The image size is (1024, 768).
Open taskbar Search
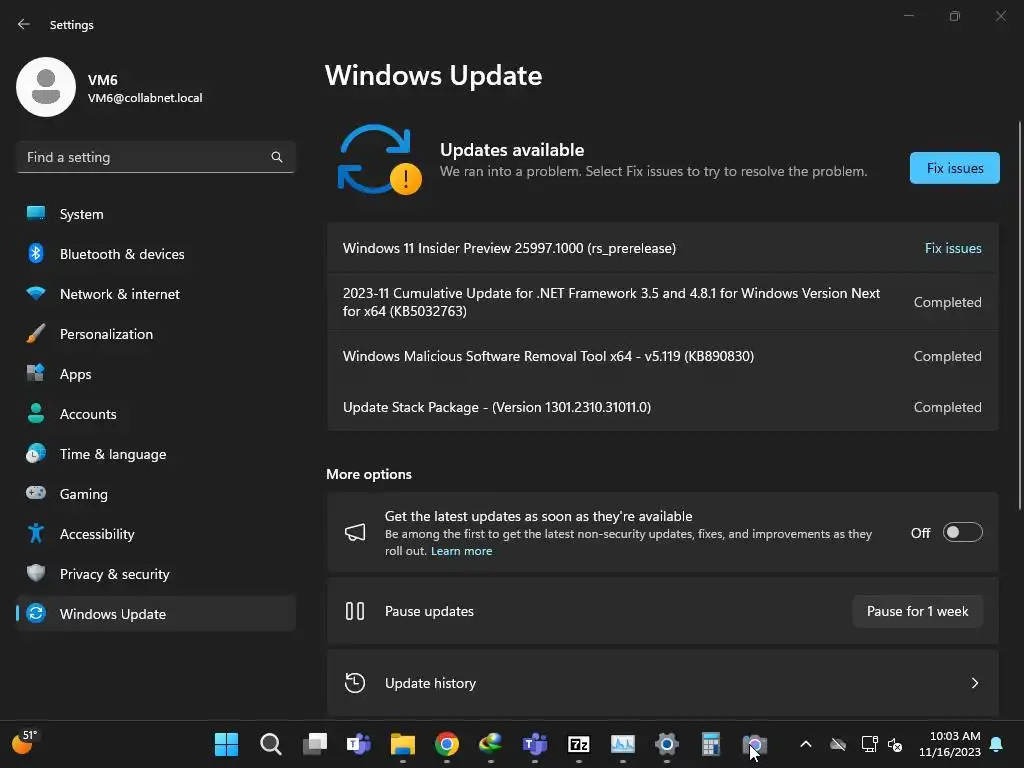click(270, 744)
